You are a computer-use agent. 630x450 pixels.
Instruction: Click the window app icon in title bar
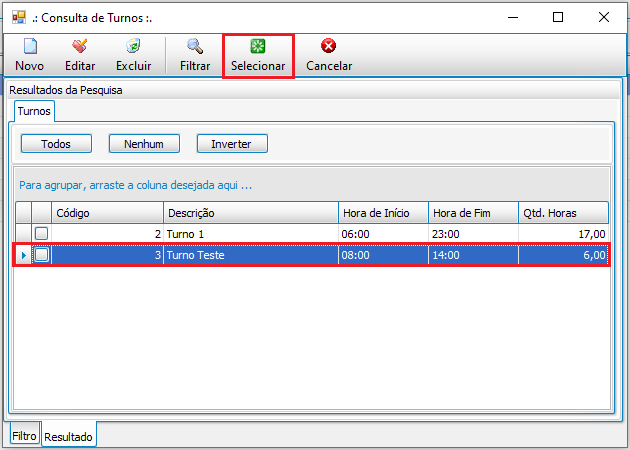[19, 17]
